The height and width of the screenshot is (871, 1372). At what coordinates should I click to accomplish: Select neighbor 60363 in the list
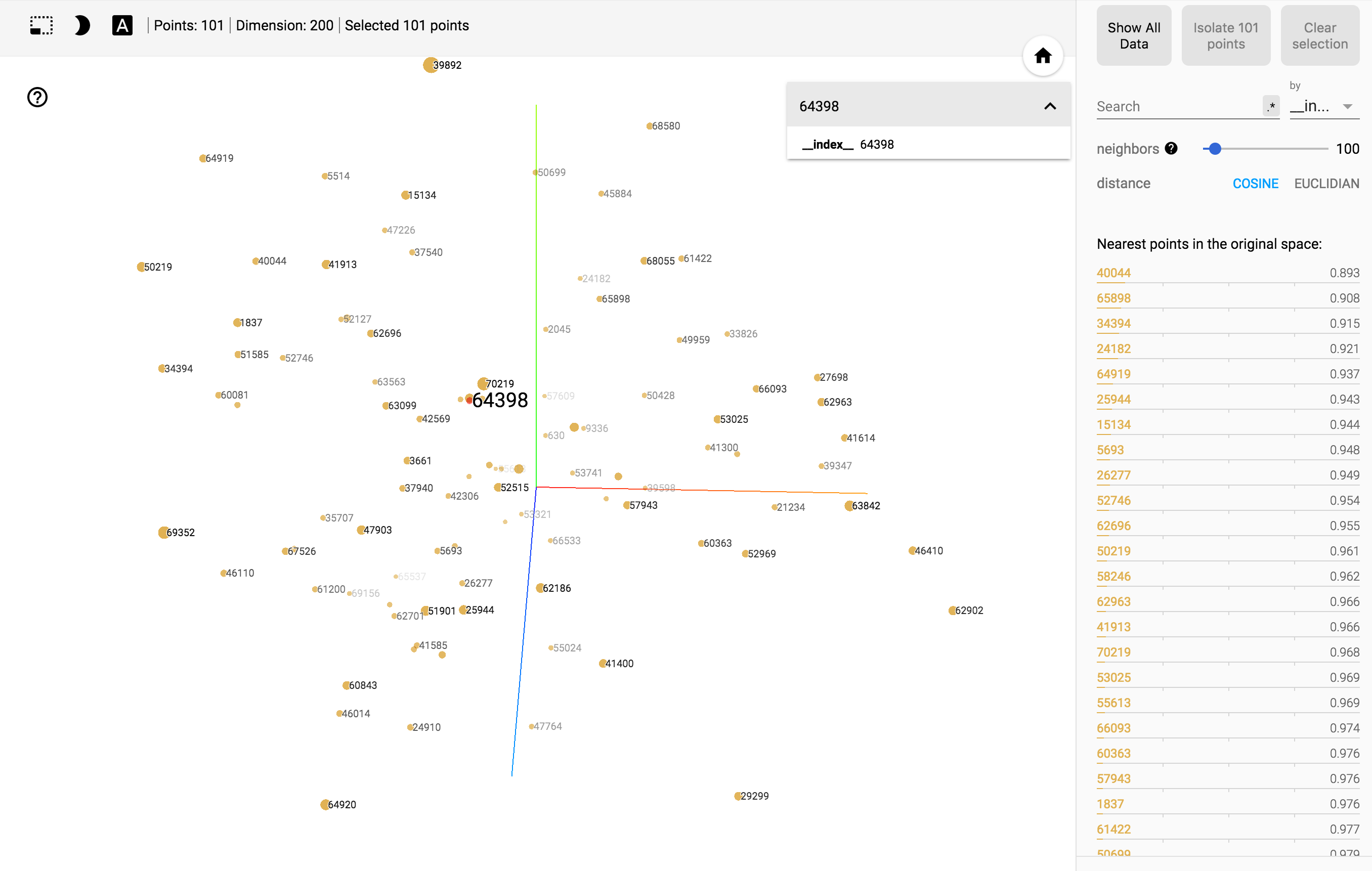point(1228,754)
